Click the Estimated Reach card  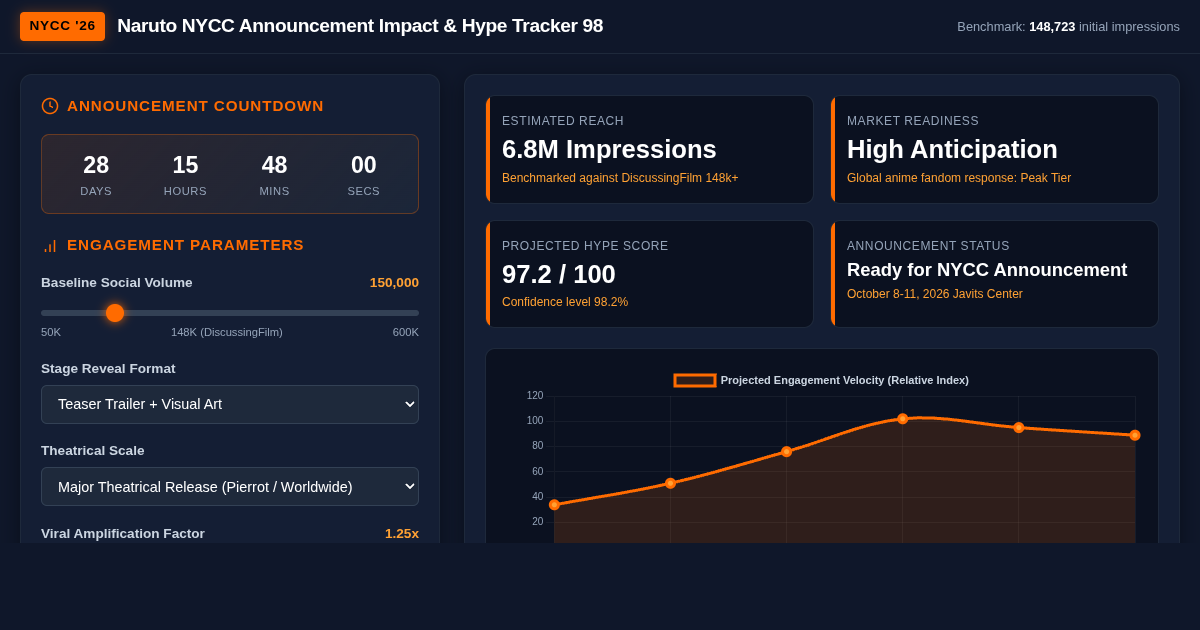650,149
